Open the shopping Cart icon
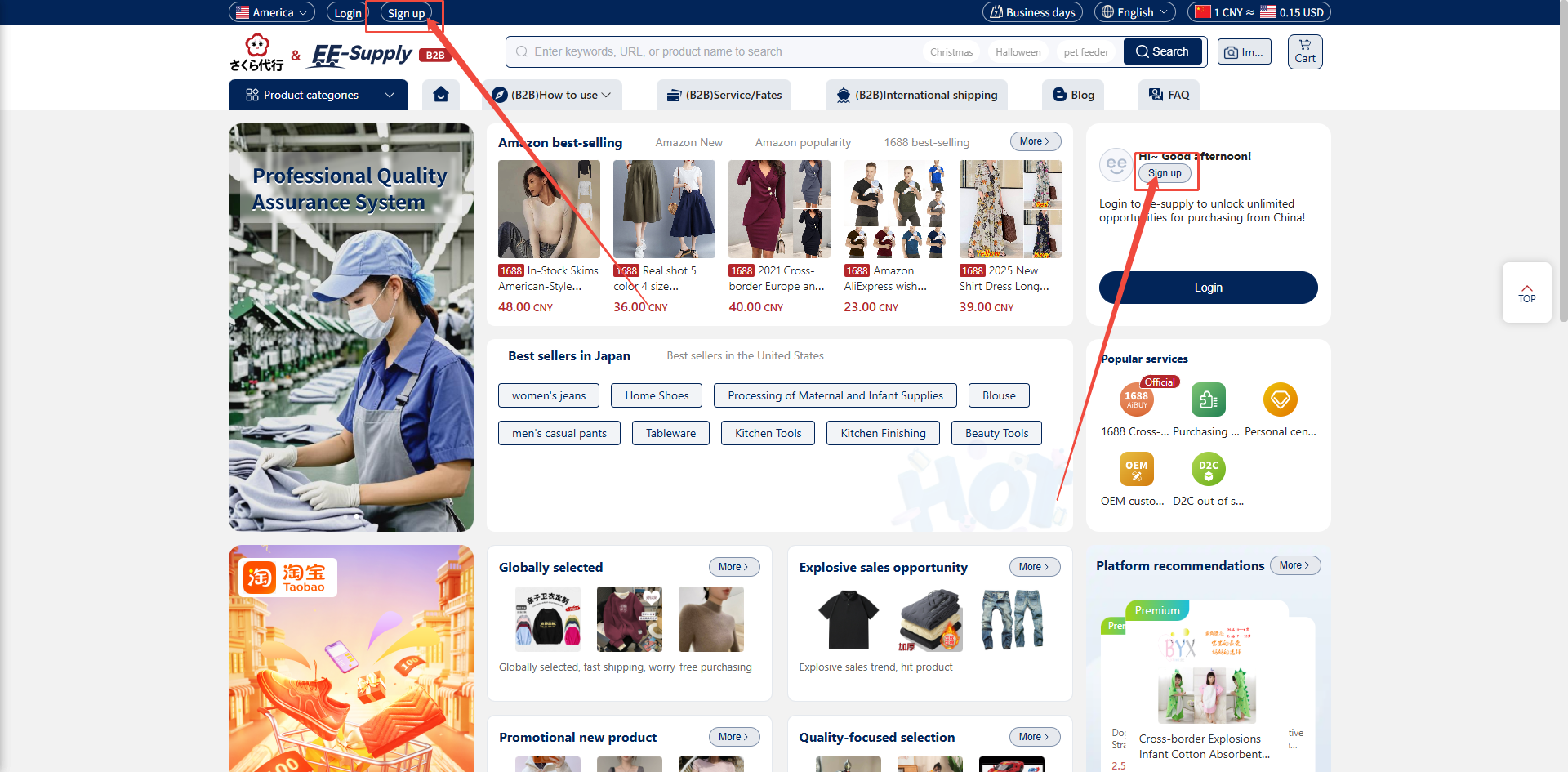The width and height of the screenshot is (1568, 772). pos(1304,51)
